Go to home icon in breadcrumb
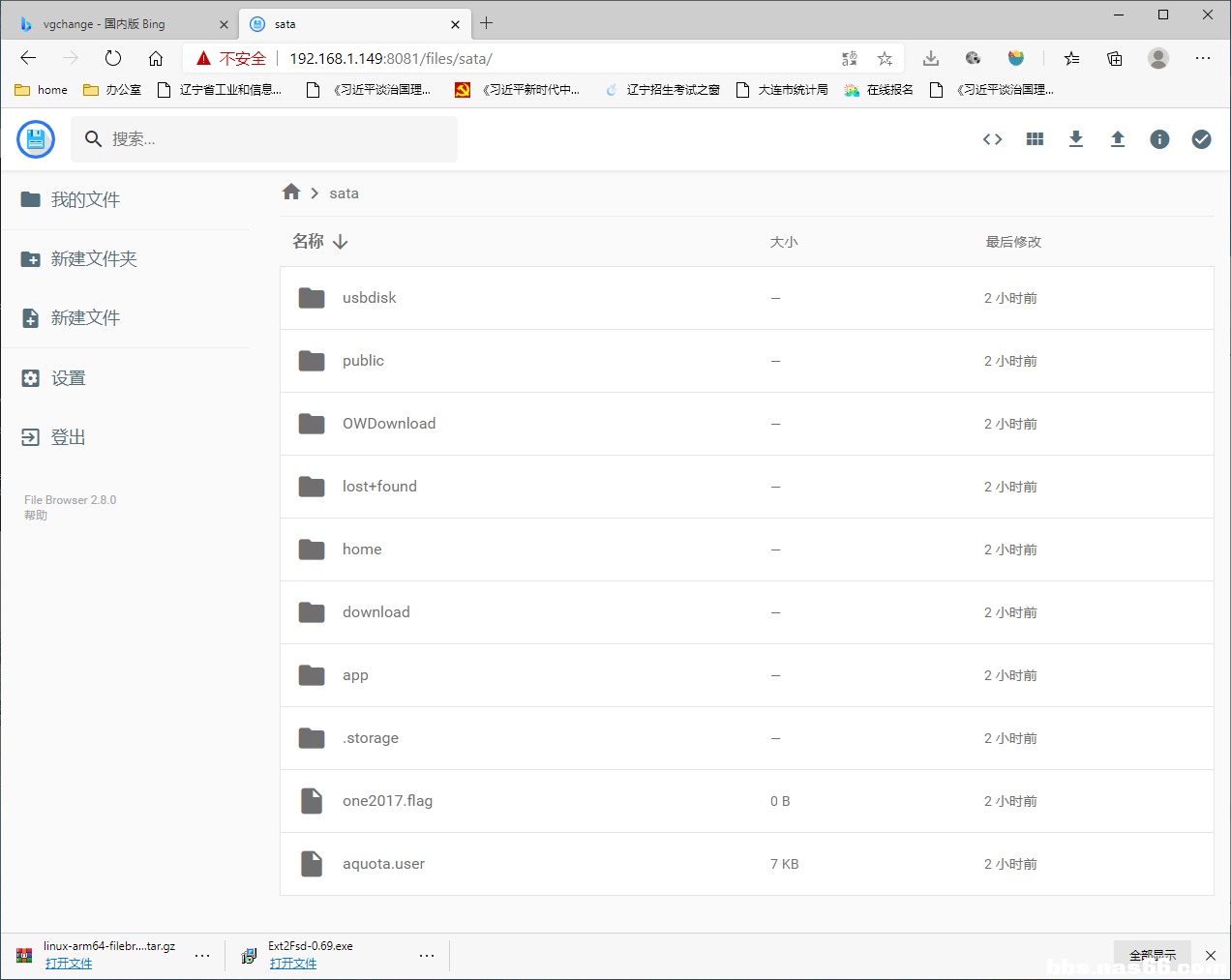Image resolution: width=1231 pixels, height=980 pixels. coord(291,193)
